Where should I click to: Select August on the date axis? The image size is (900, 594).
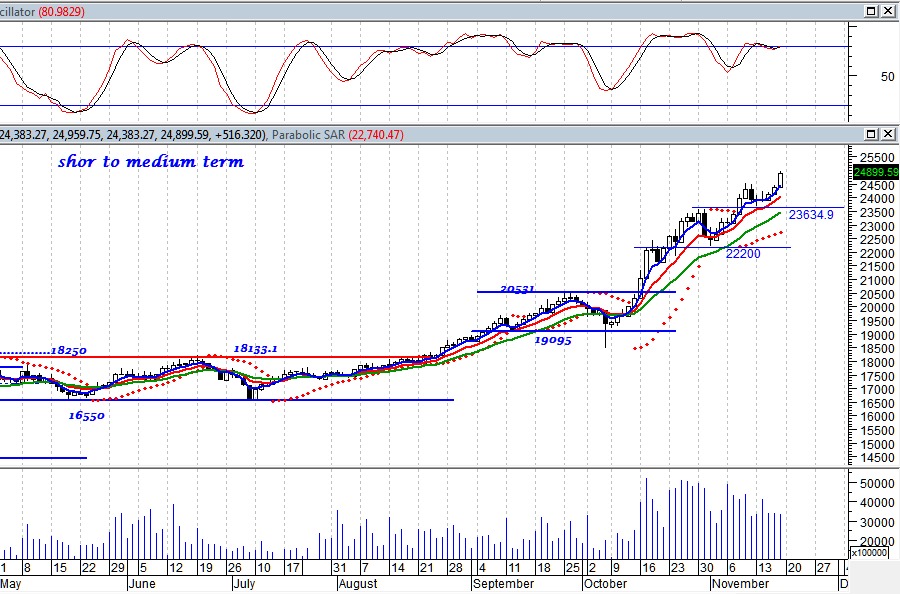pos(359,583)
